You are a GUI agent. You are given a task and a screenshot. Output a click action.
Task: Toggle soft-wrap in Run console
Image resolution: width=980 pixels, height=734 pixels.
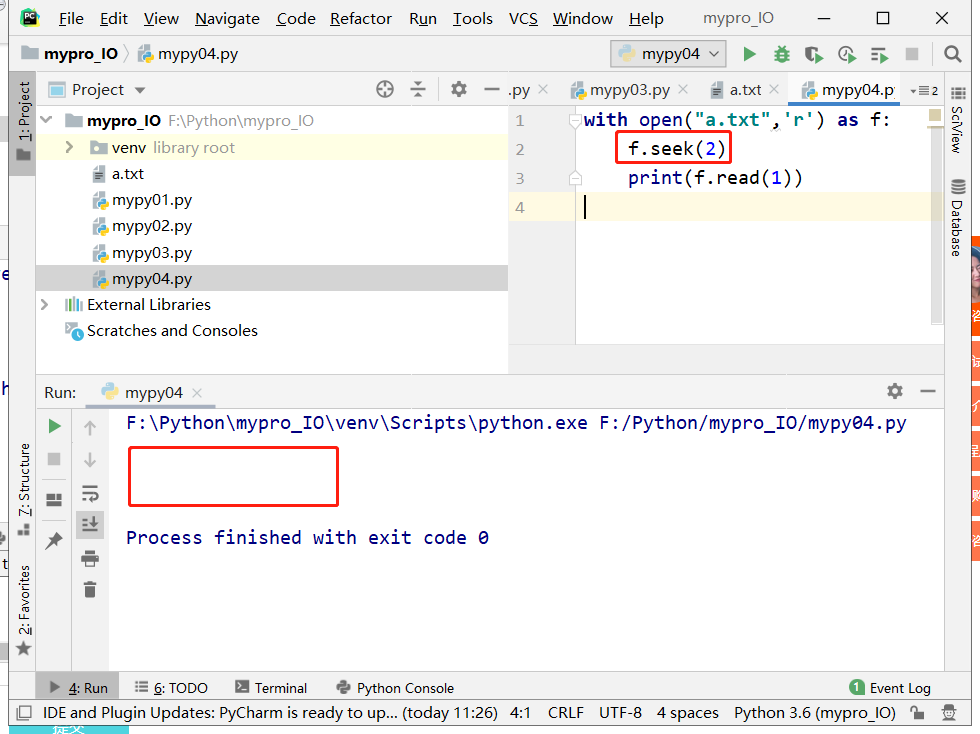point(90,493)
